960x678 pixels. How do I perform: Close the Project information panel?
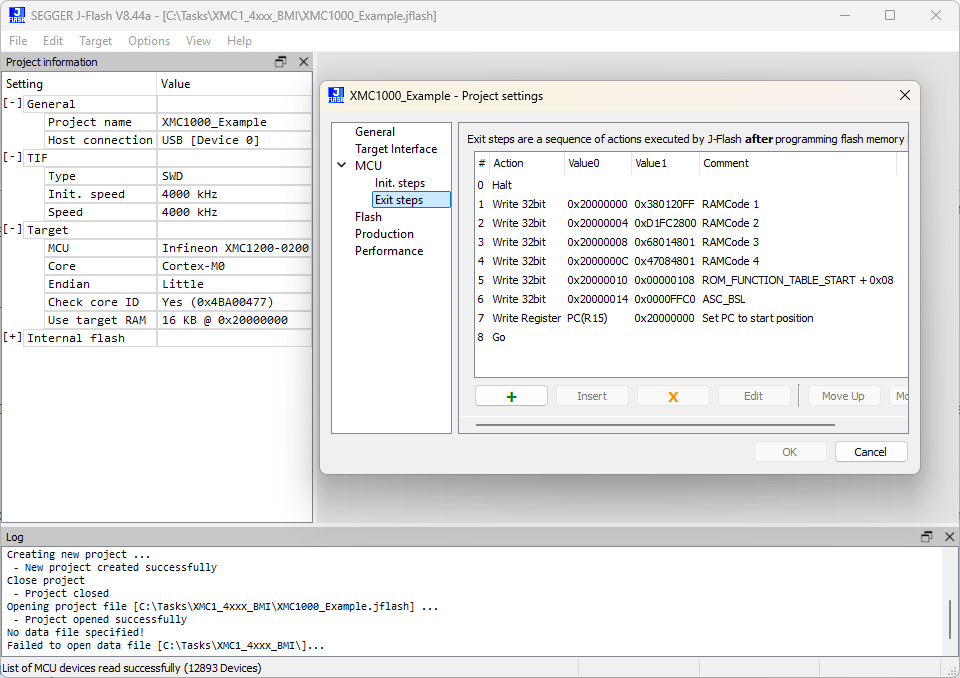click(x=303, y=62)
